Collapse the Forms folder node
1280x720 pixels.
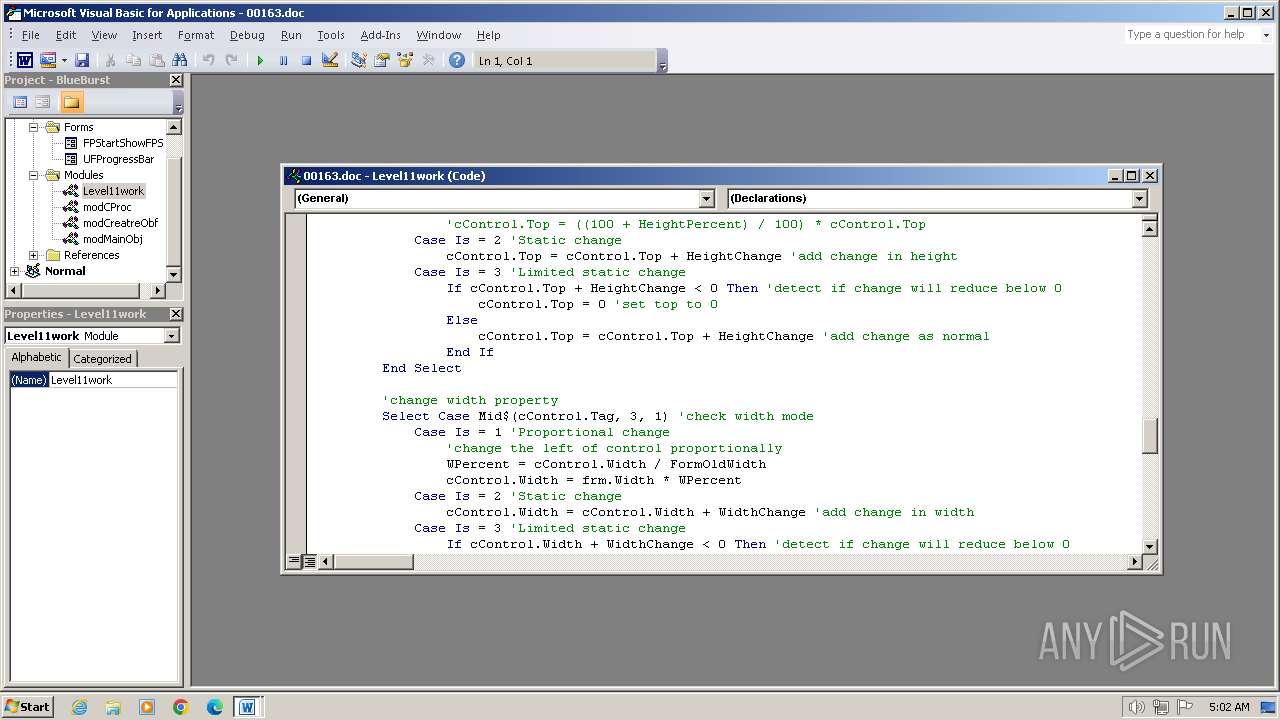33,127
